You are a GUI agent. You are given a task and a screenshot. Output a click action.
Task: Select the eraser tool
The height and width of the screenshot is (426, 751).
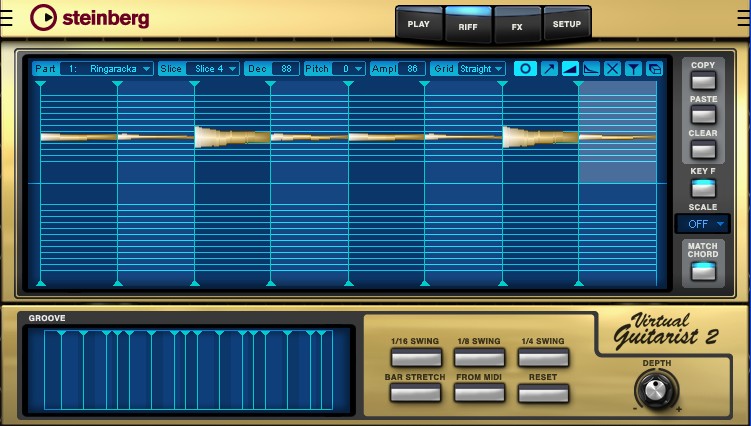point(654,69)
